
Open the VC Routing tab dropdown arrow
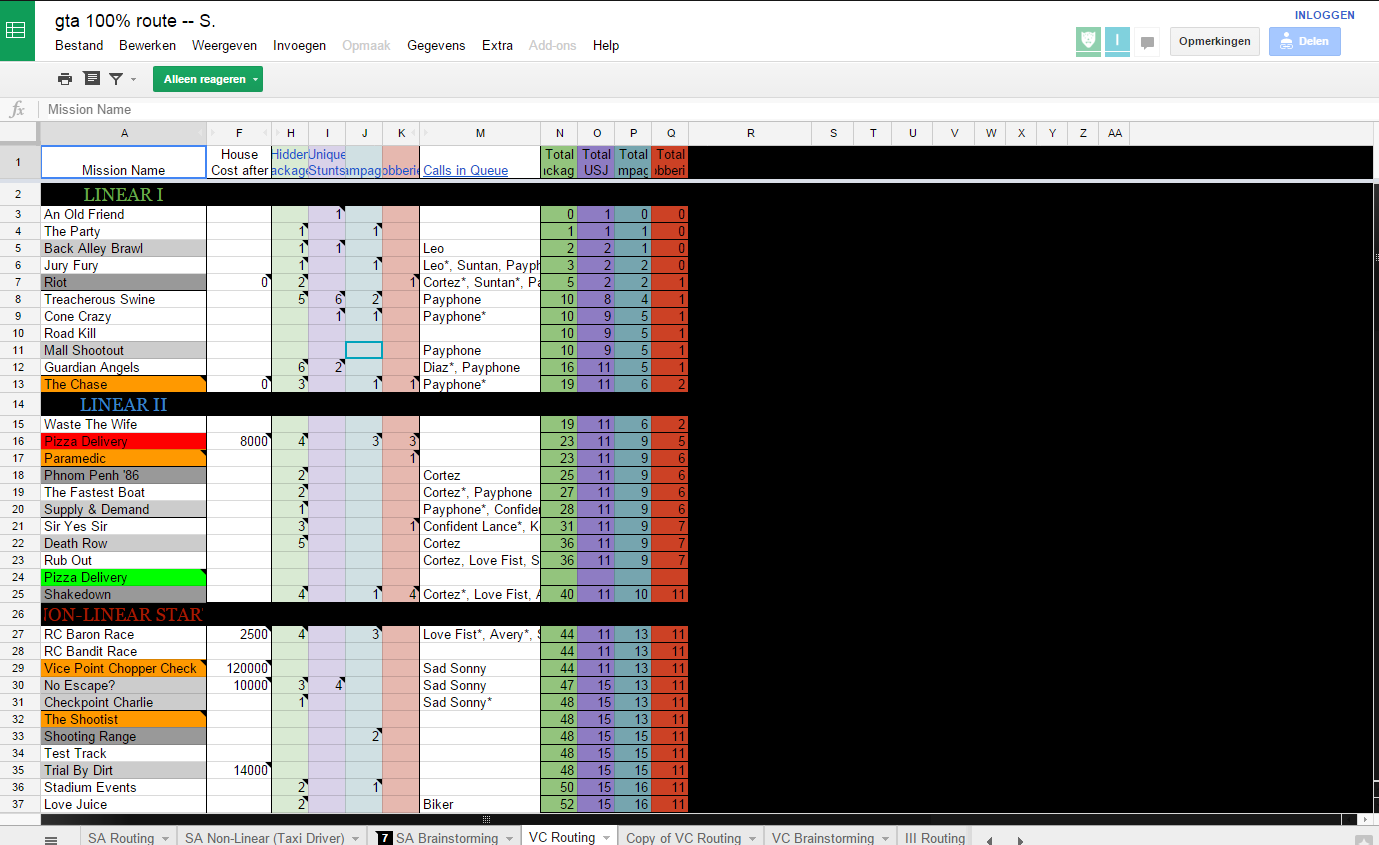(x=607, y=838)
